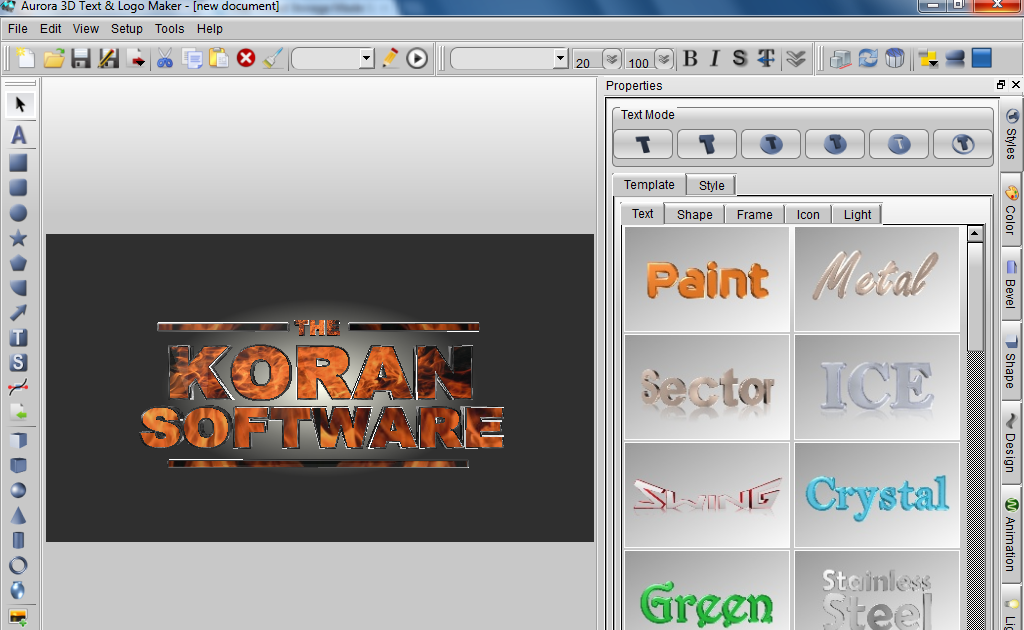Screen dimensions: 1024x630
Task: Paste from clipboard icon
Action: [x=219, y=58]
